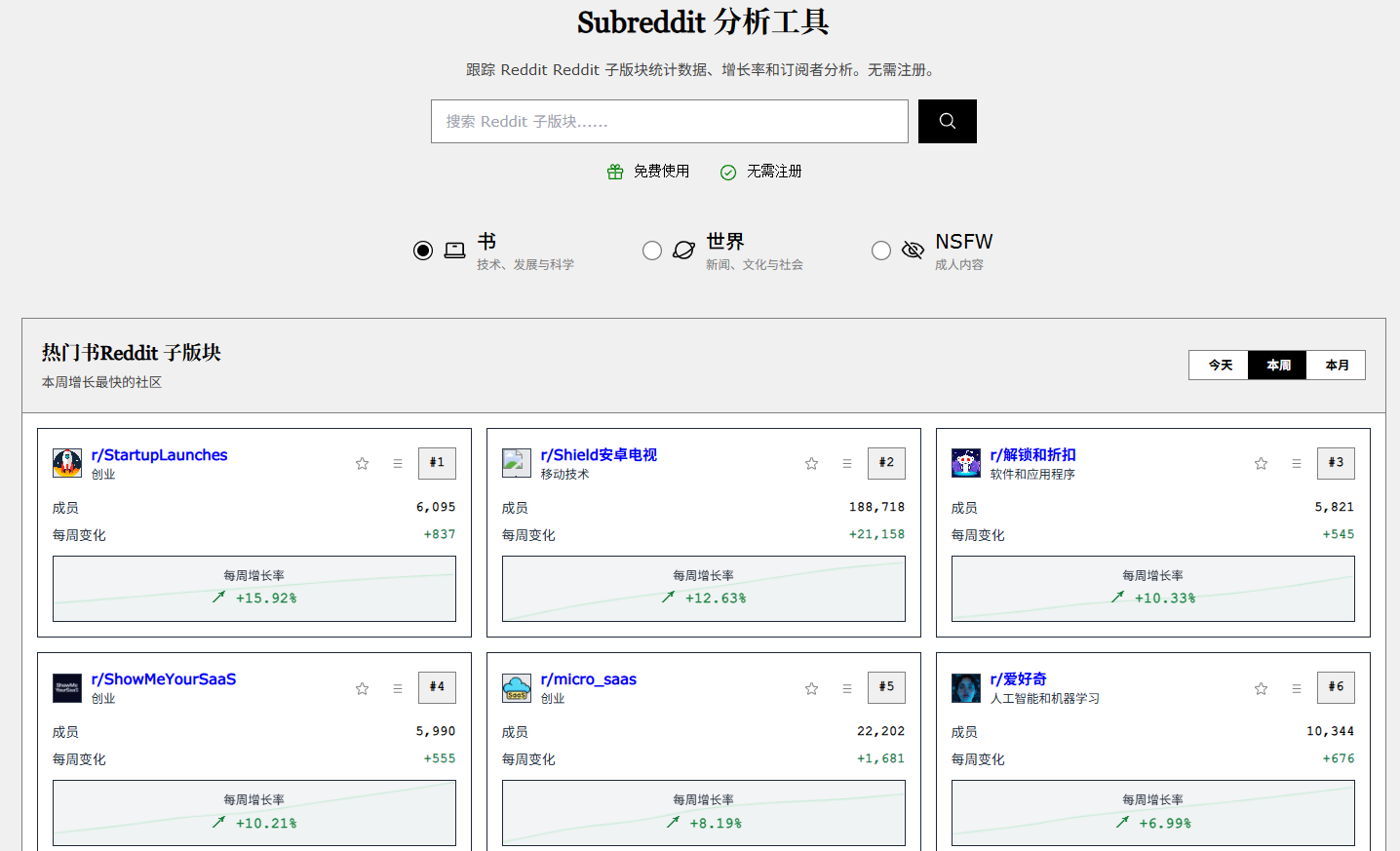Switch to 今天 time range tab
Screen dimensions: 1400x851
click(1219, 366)
